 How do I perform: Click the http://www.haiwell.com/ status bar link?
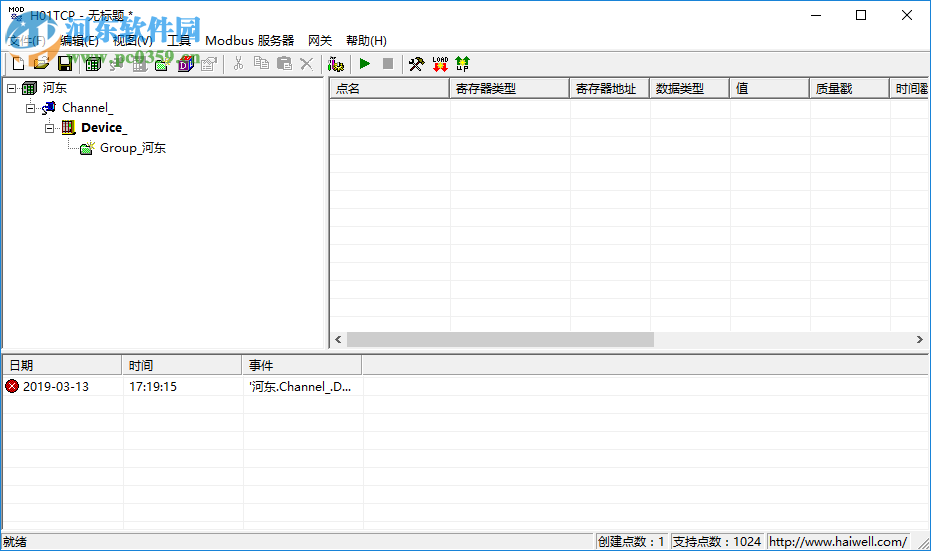click(838, 542)
